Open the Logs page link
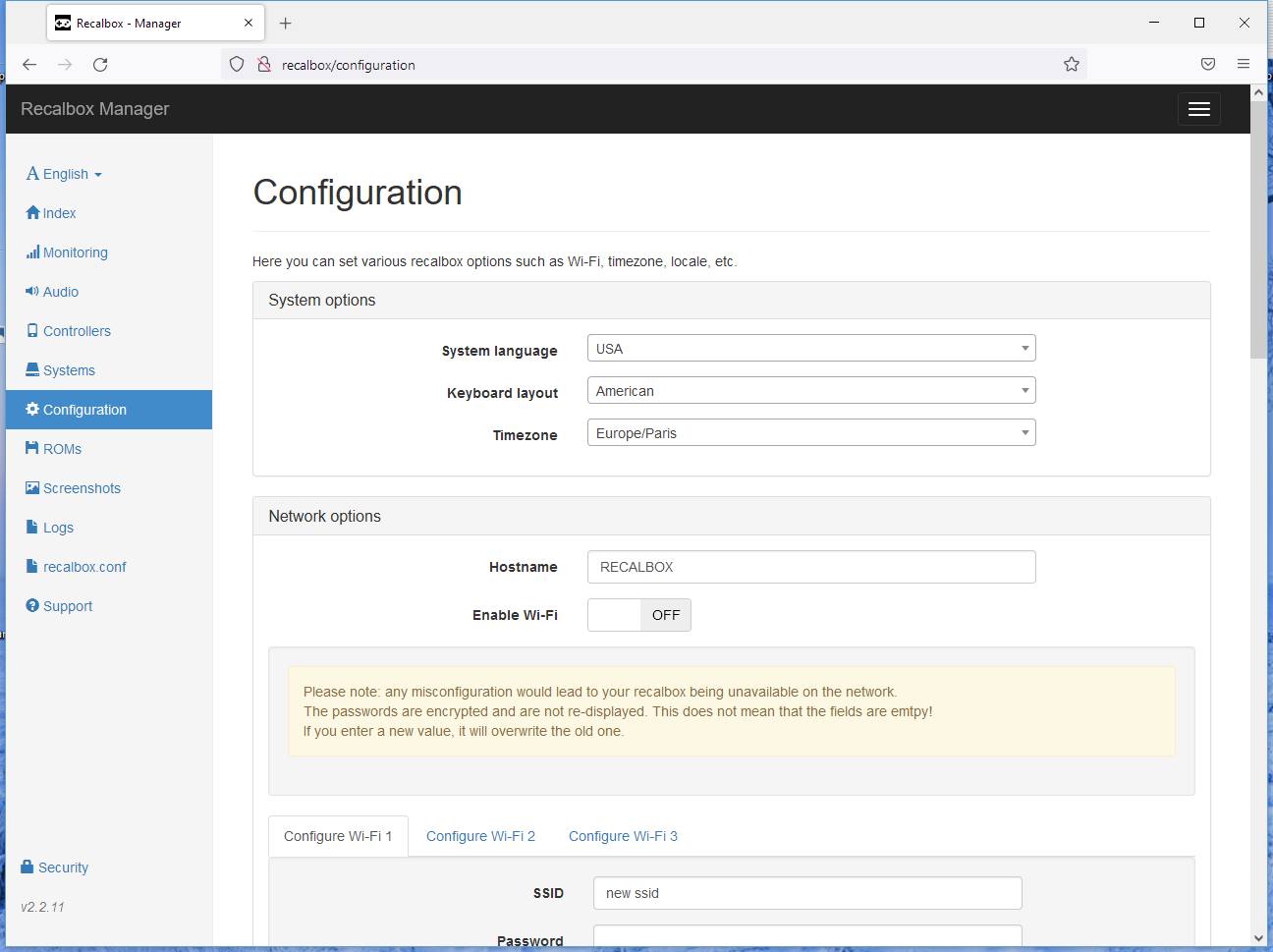Viewport: 1273px width, 952px height. click(x=58, y=528)
